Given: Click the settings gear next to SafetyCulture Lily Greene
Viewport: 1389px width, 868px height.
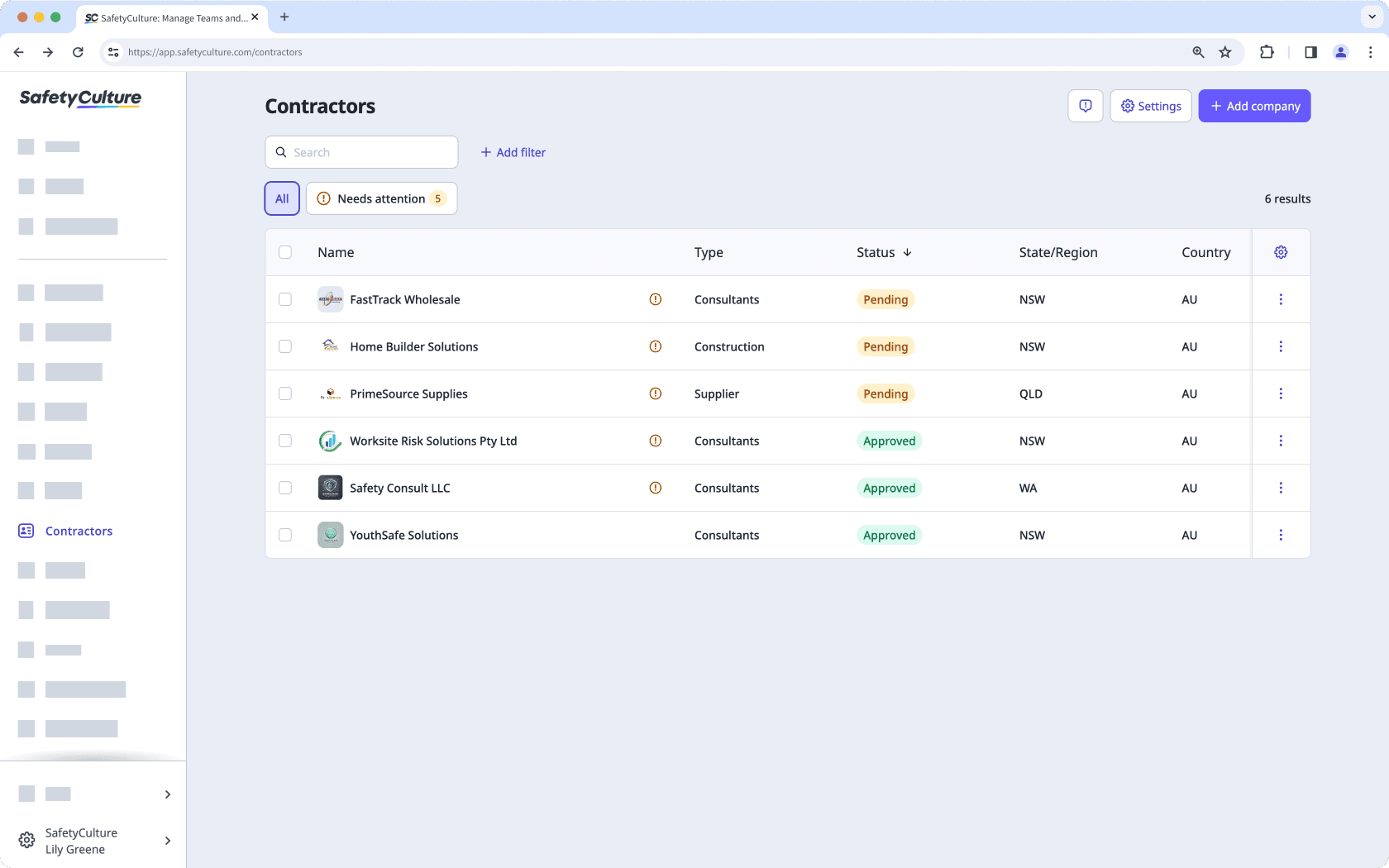Looking at the screenshot, I should pyautogui.click(x=26, y=841).
